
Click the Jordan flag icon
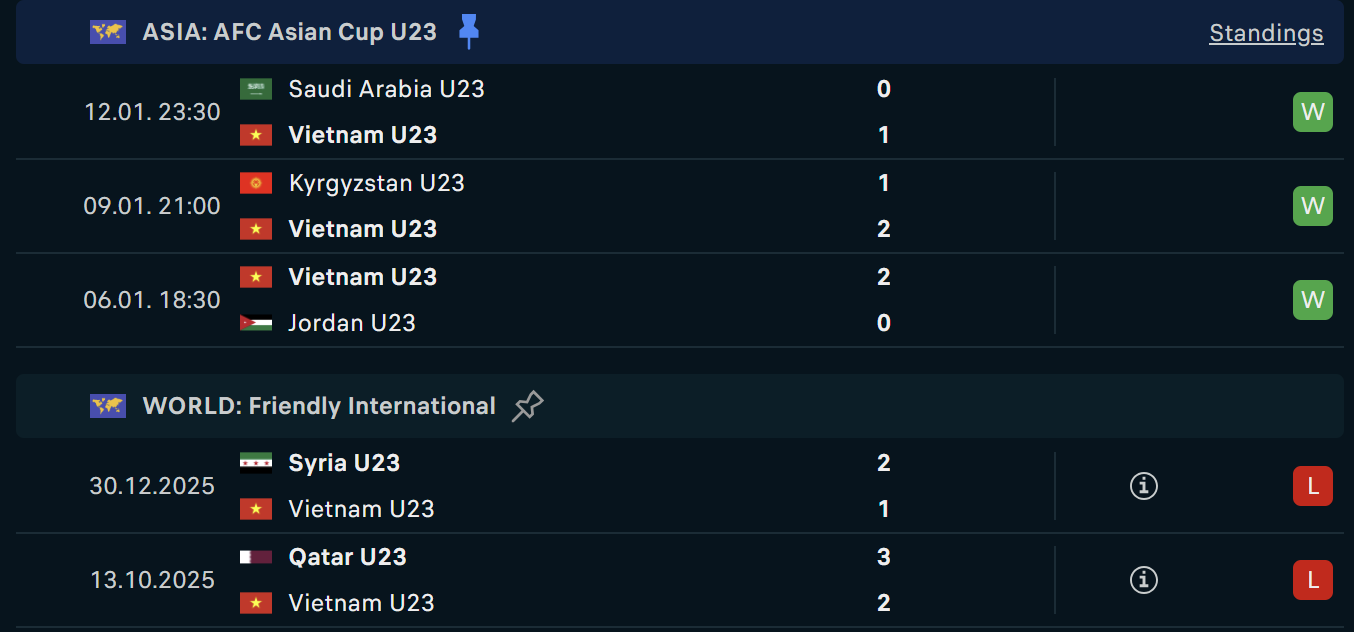point(256,323)
